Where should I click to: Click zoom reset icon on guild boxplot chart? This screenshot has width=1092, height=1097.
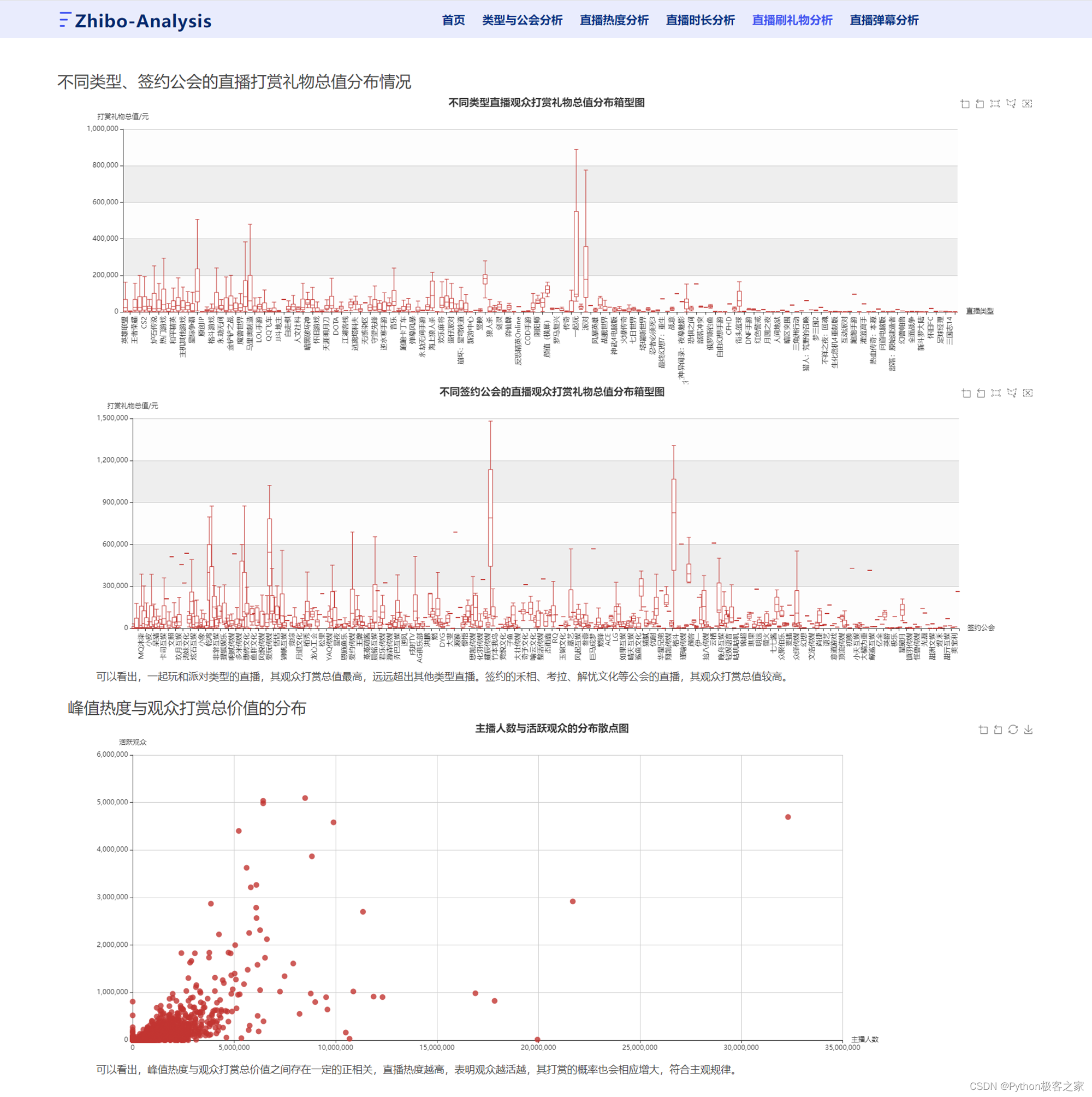pos(981,394)
